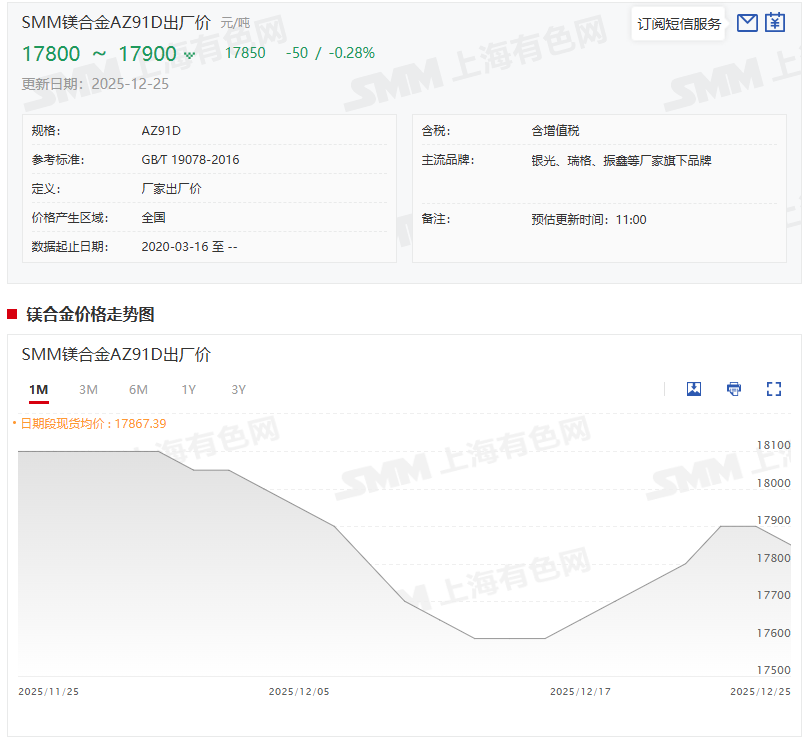
Task: Click the chart title SMM镁合金AZ91D出厂价
Action: click(116, 354)
